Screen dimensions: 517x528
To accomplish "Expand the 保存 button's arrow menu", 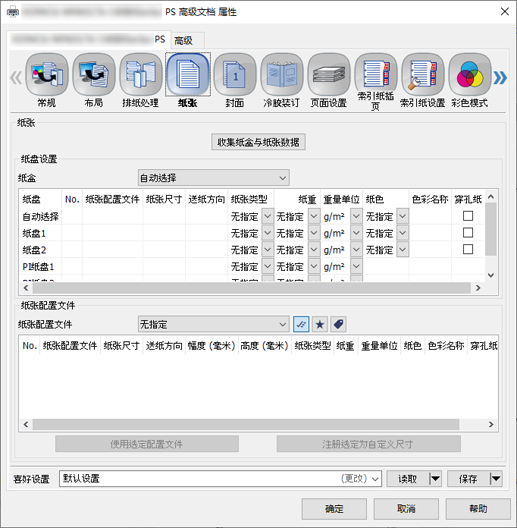I will tap(496, 478).
